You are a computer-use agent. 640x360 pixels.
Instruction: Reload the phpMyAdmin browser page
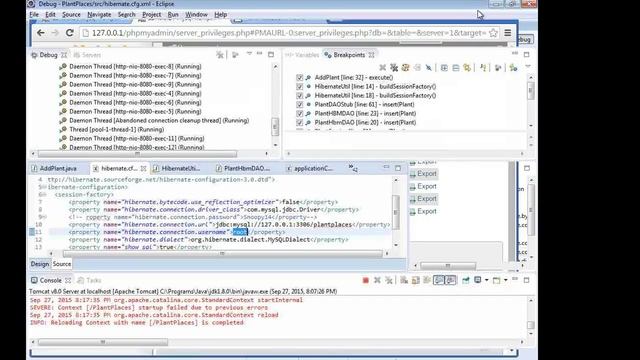[x=70, y=33]
